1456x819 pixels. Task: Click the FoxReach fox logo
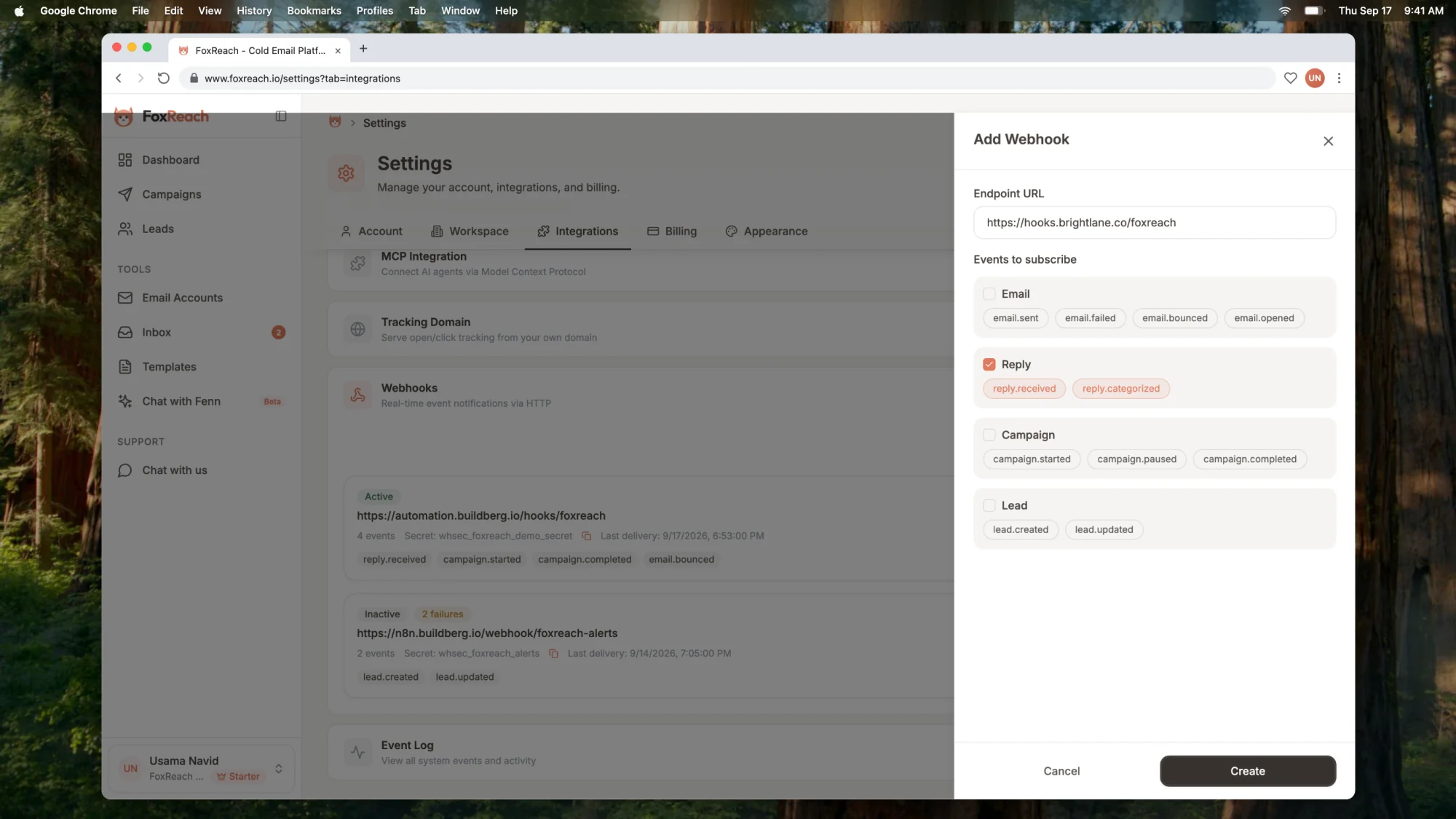click(x=124, y=116)
